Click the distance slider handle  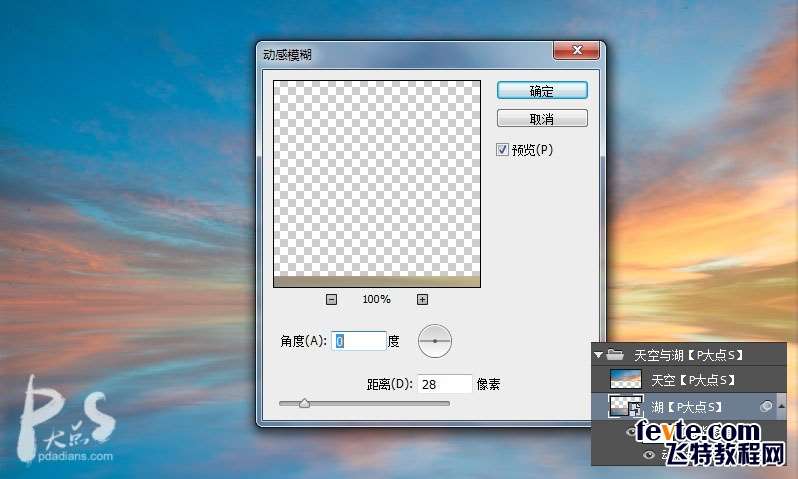point(304,403)
